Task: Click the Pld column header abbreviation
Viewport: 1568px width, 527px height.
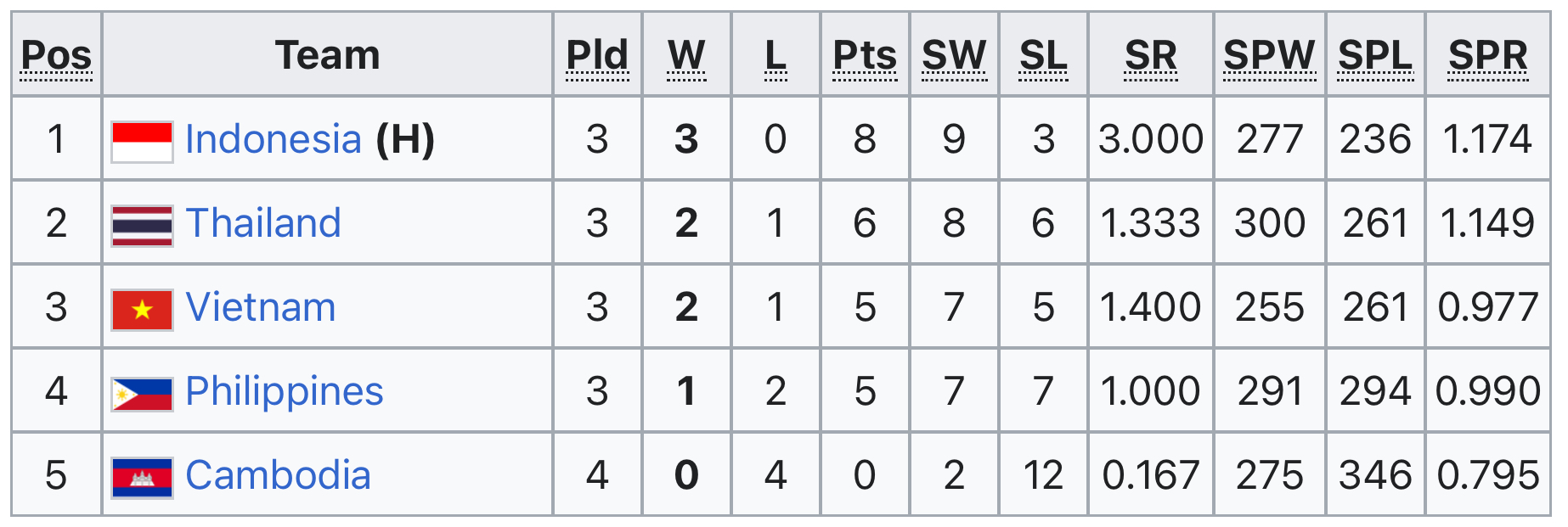Action: [x=597, y=56]
